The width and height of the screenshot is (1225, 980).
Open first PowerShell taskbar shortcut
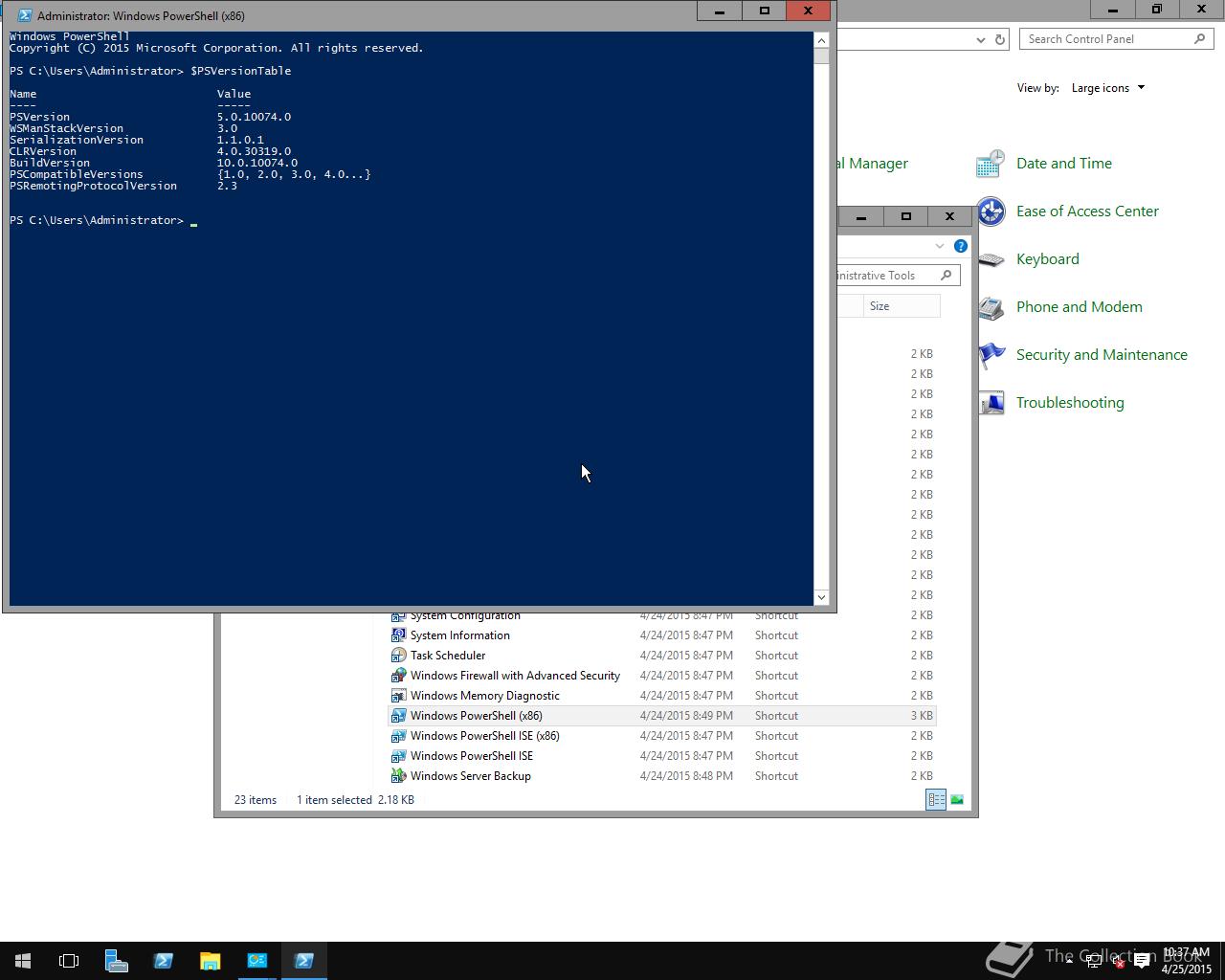163,961
